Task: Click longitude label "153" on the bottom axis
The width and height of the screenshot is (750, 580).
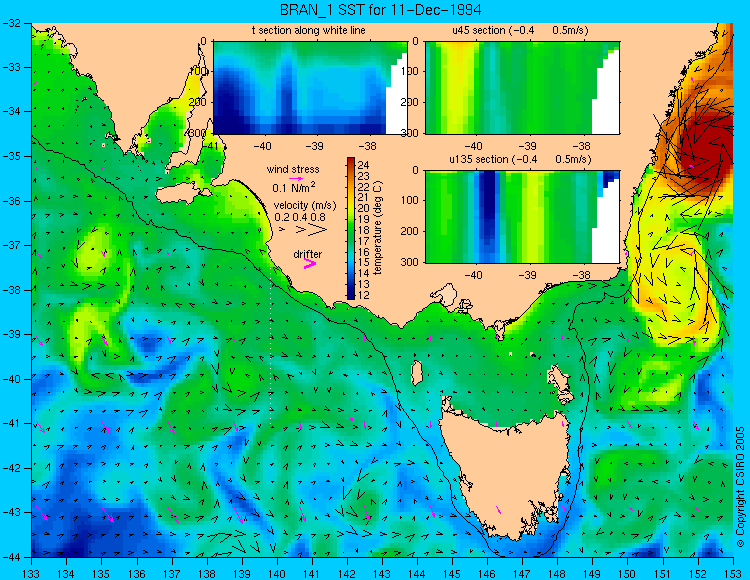Action: (x=732, y=574)
